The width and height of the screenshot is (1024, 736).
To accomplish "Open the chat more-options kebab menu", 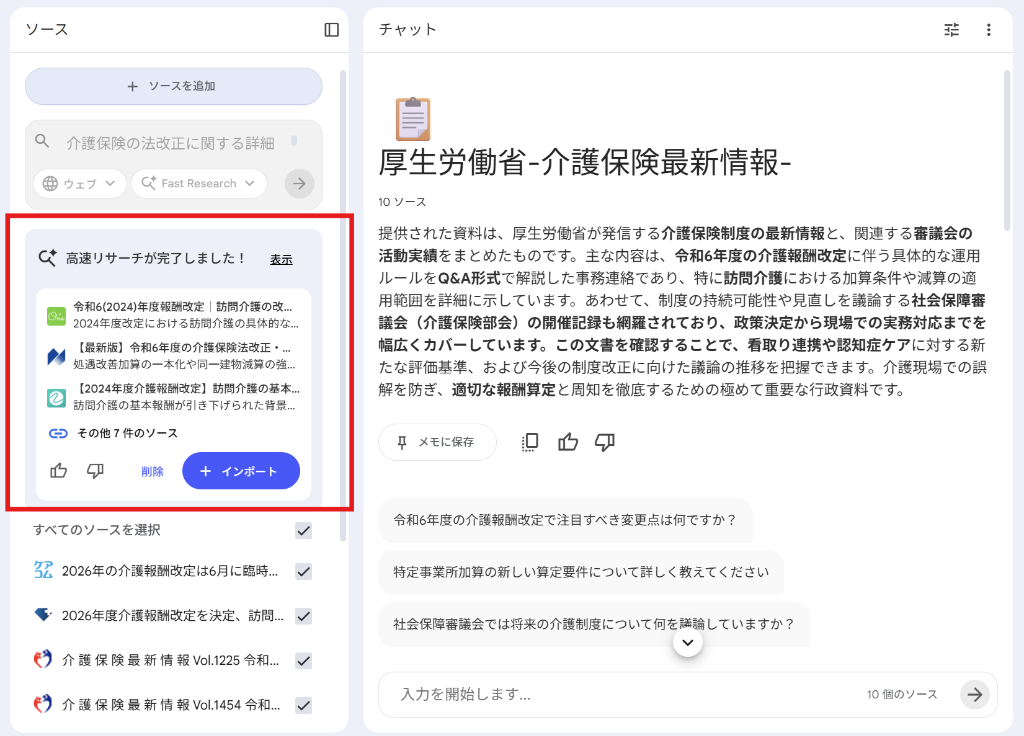I will 989,29.
